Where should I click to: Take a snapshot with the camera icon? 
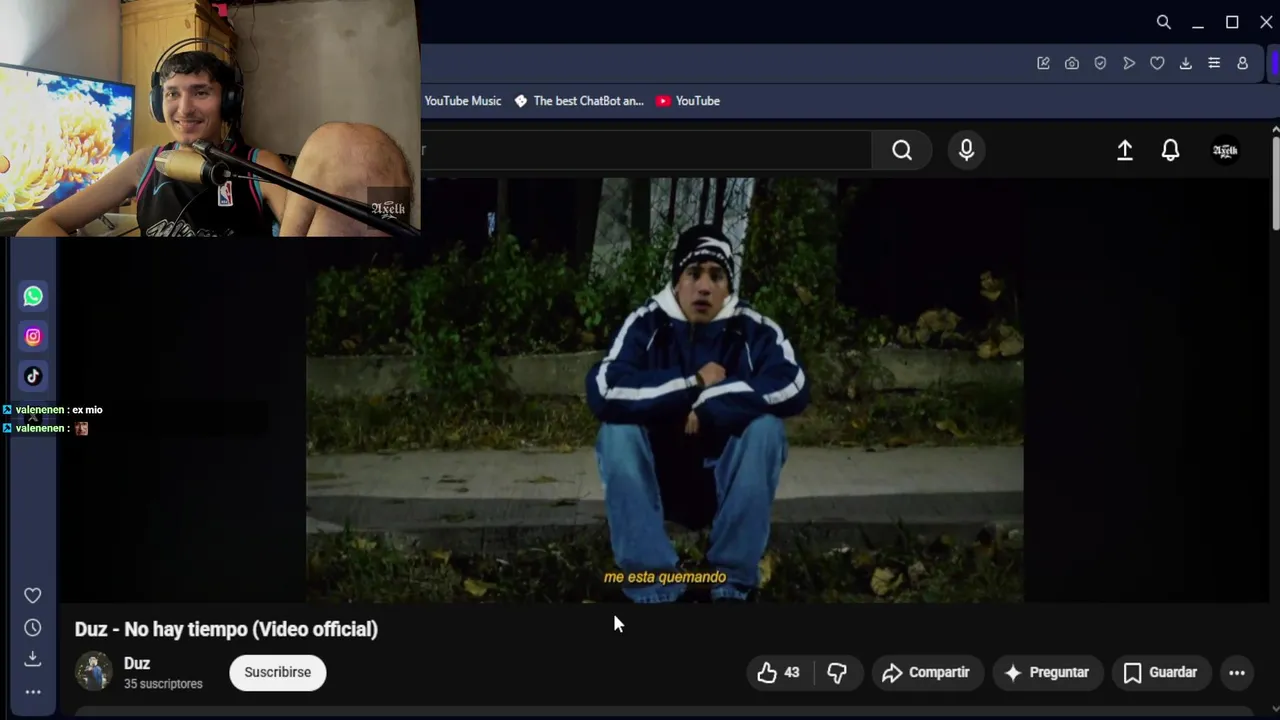1072,63
